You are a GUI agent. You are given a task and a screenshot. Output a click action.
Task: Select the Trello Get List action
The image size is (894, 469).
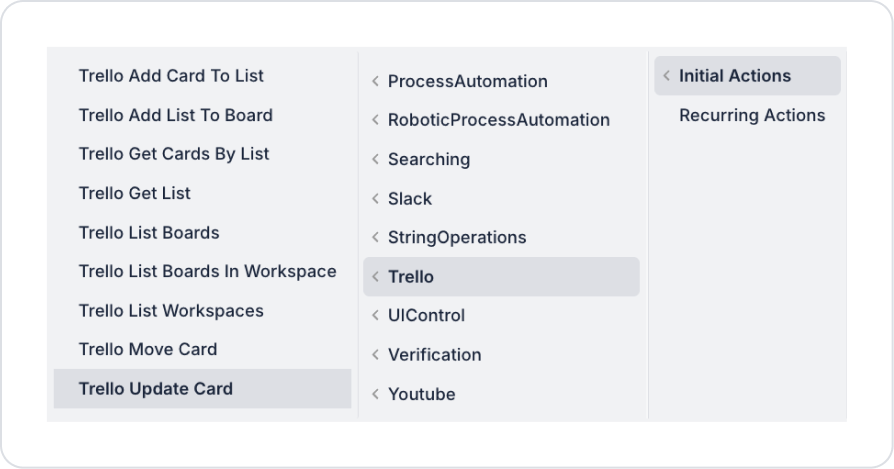pos(134,193)
